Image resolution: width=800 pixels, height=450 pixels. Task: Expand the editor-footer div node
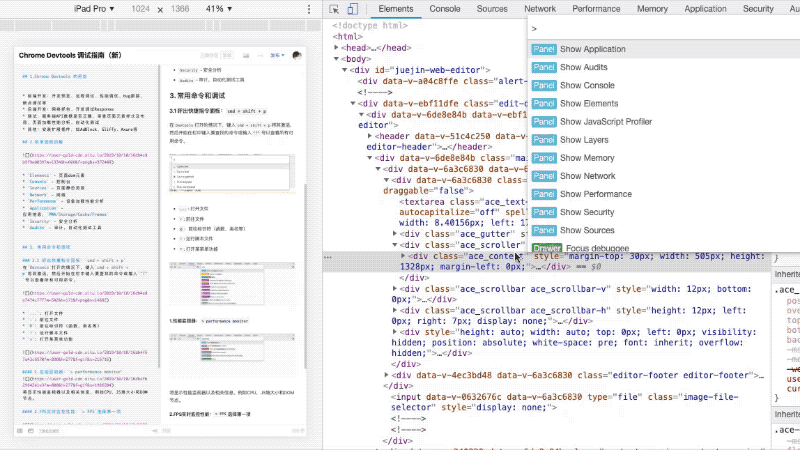[x=386, y=375]
